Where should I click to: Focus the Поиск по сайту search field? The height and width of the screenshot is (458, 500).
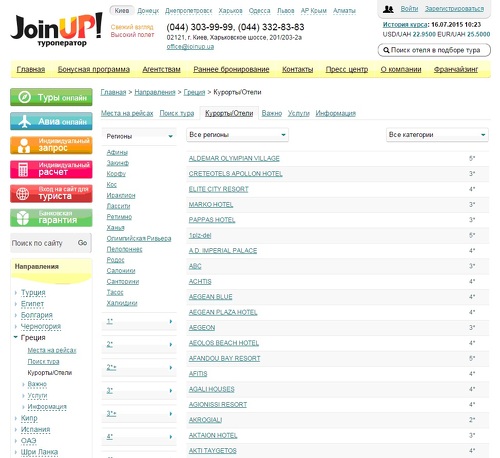click(43, 243)
